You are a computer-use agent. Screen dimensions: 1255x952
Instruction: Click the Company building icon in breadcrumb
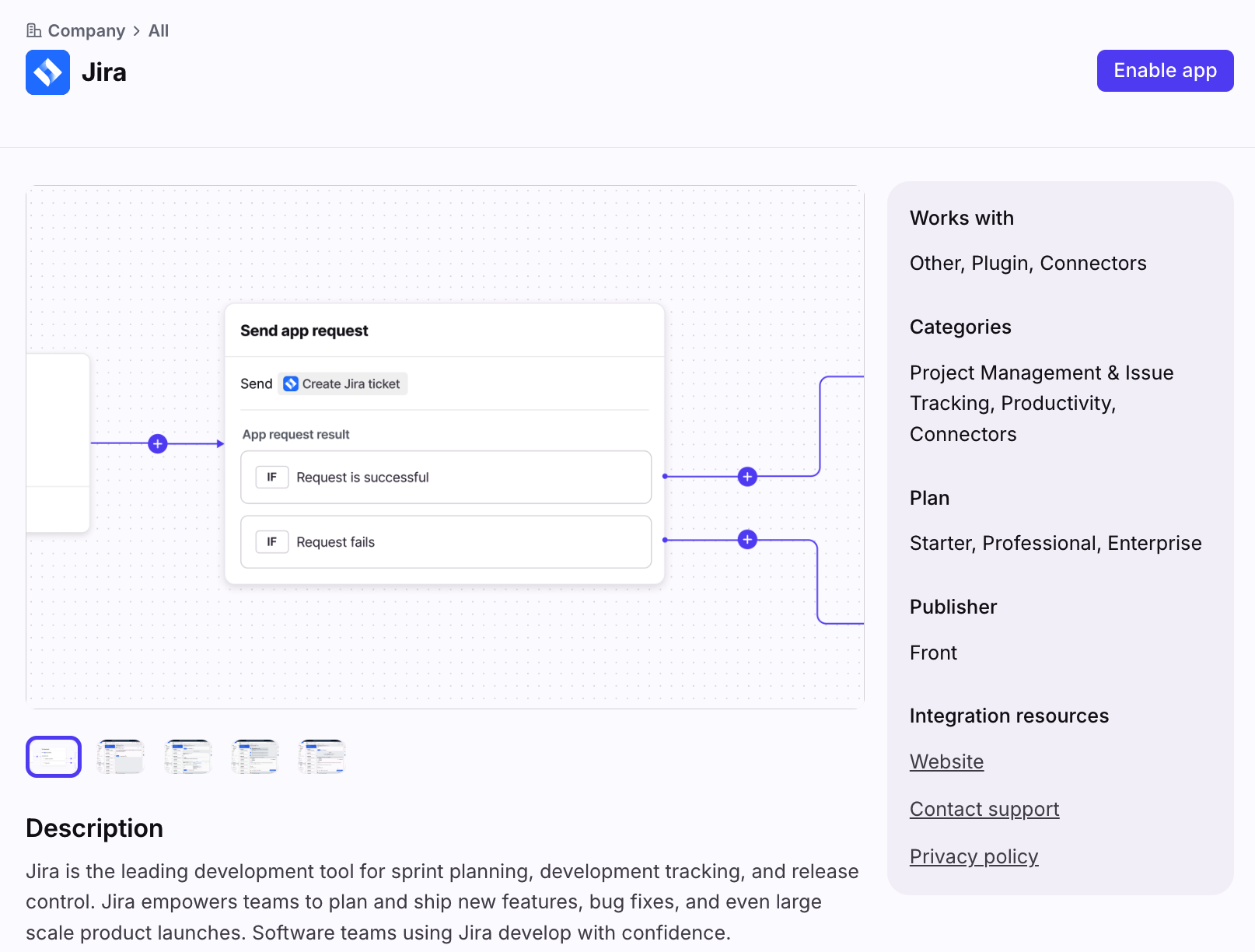click(x=33, y=30)
